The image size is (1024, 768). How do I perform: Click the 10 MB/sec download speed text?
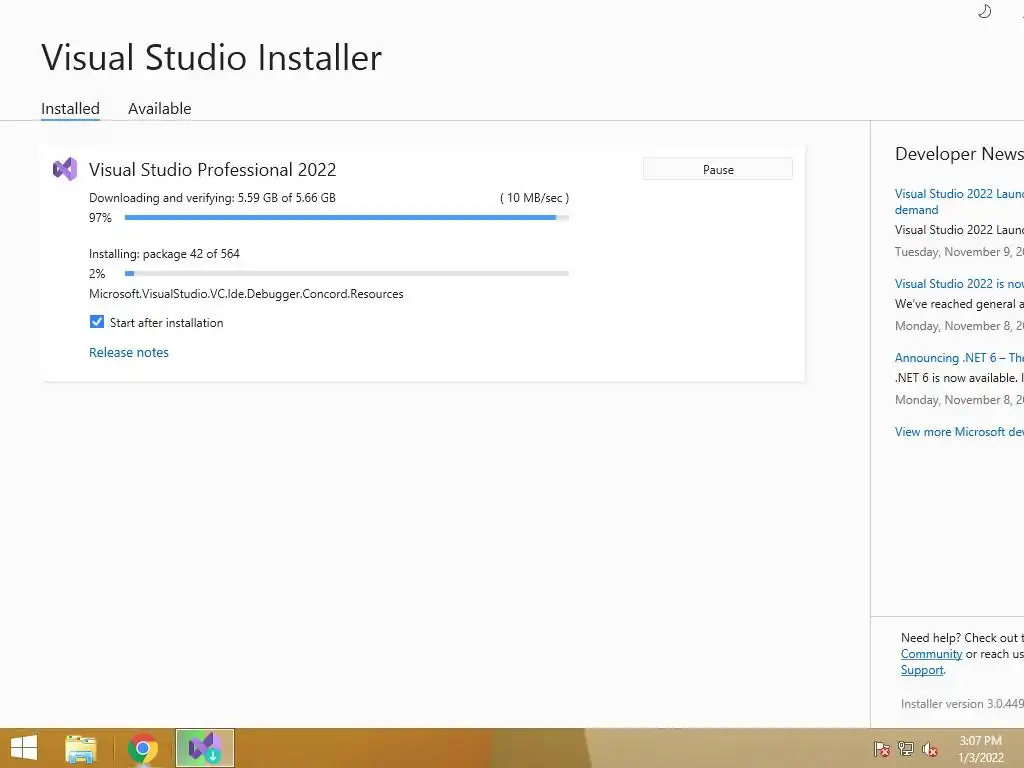tap(534, 198)
